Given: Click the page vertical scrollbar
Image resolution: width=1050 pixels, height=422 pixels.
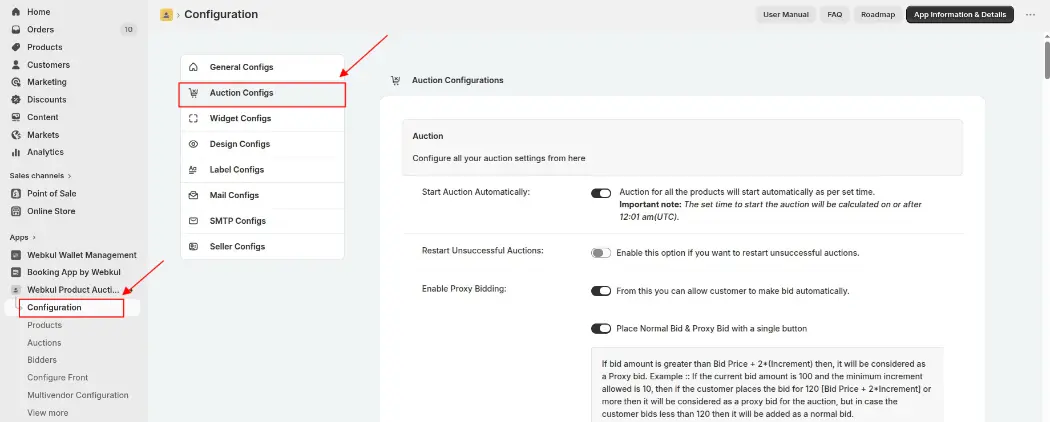Looking at the screenshot, I should pyautogui.click(x=1046, y=60).
